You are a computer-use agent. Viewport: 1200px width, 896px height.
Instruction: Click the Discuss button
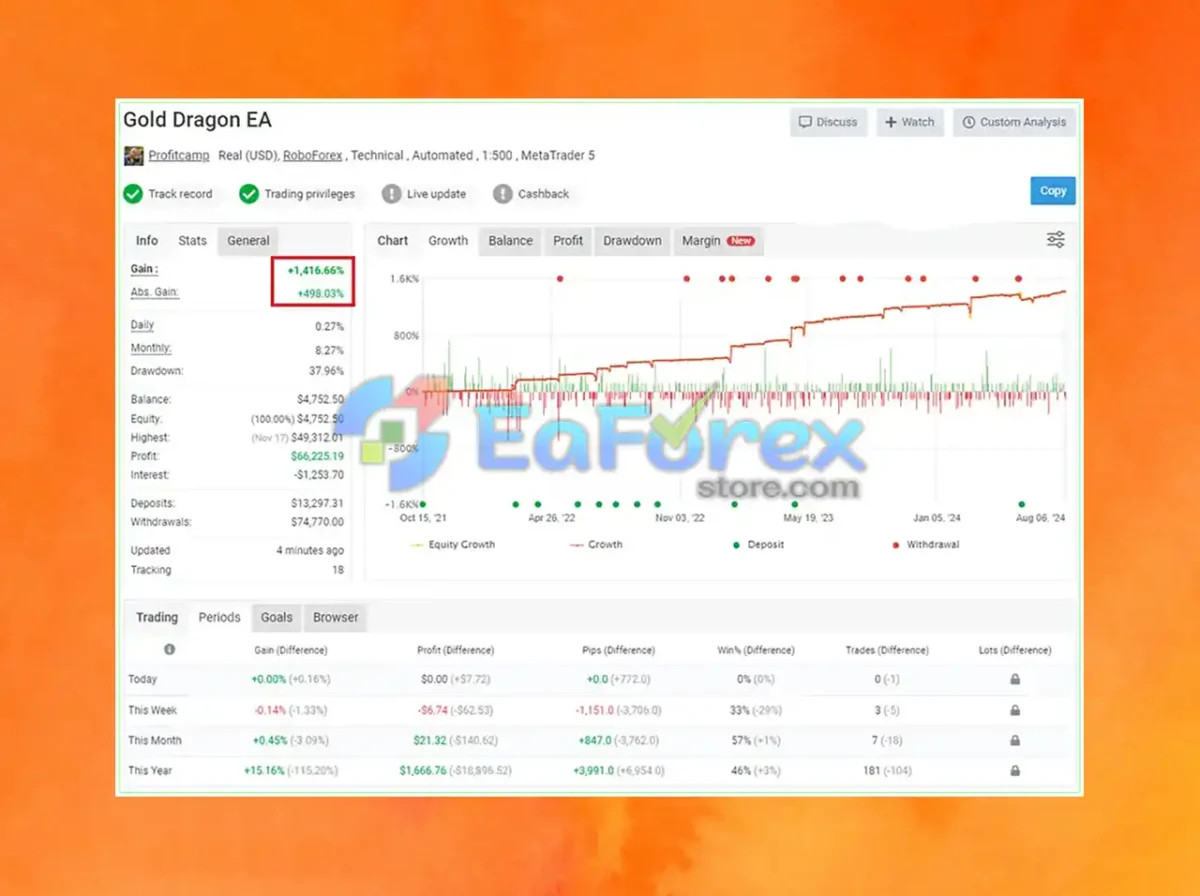(x=829, y=122)
